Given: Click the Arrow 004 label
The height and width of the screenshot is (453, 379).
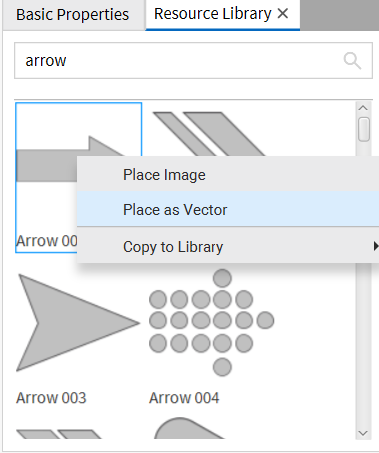Looking at the screenshot, I should 184,398.
